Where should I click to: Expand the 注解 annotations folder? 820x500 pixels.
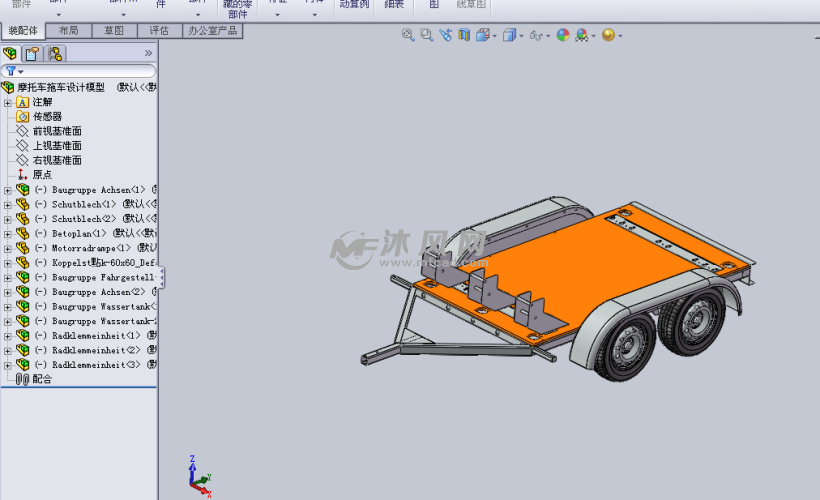(8, 102)
